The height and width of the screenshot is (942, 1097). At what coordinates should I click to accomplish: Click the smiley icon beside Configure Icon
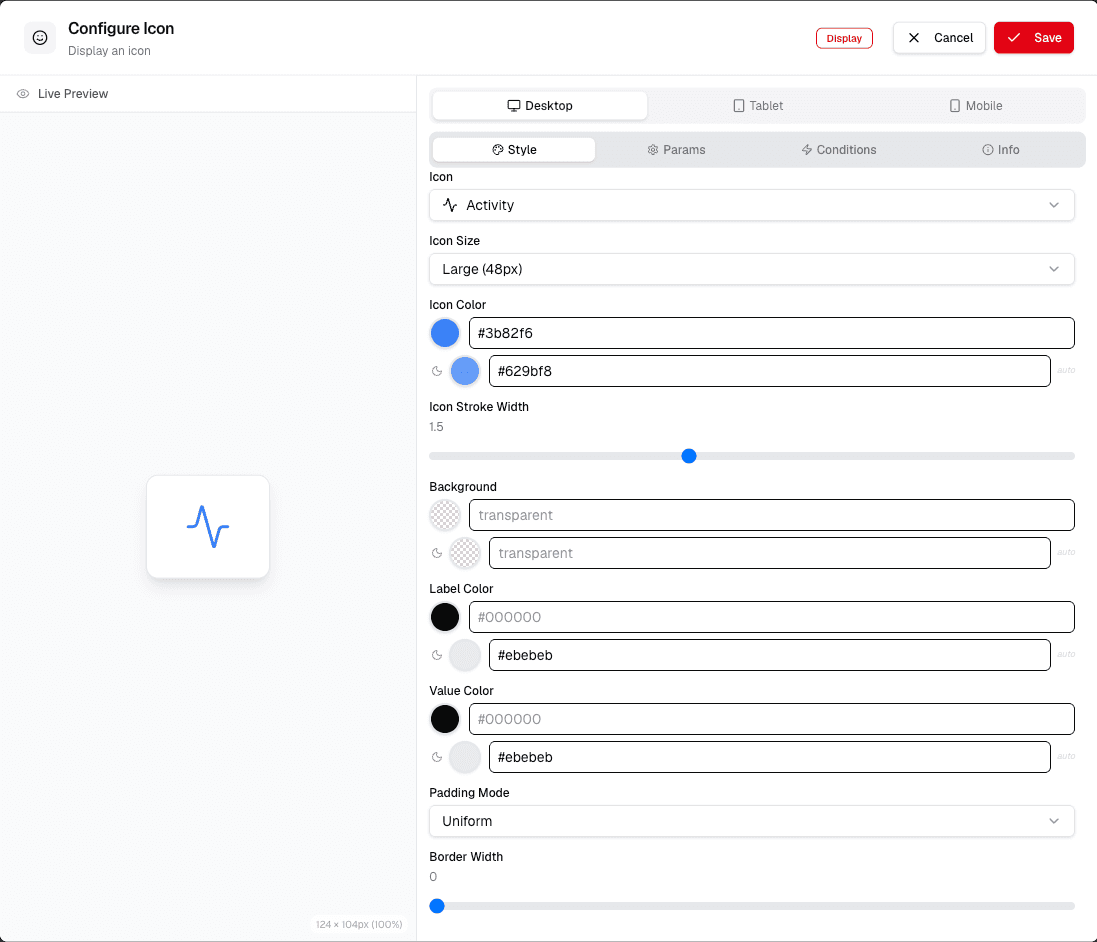tap(40, 38)
